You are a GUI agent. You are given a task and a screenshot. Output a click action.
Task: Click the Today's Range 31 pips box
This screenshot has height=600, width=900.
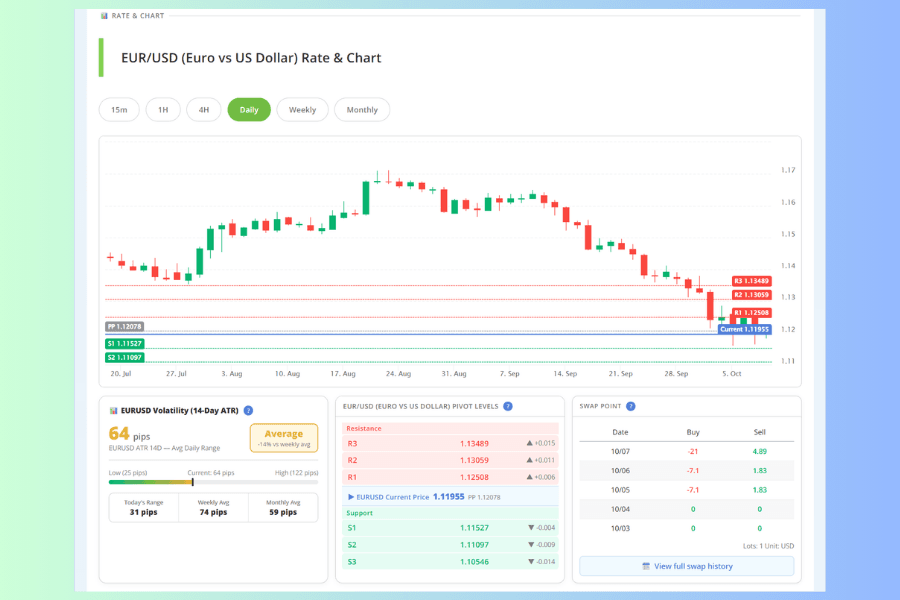(143, 508)
